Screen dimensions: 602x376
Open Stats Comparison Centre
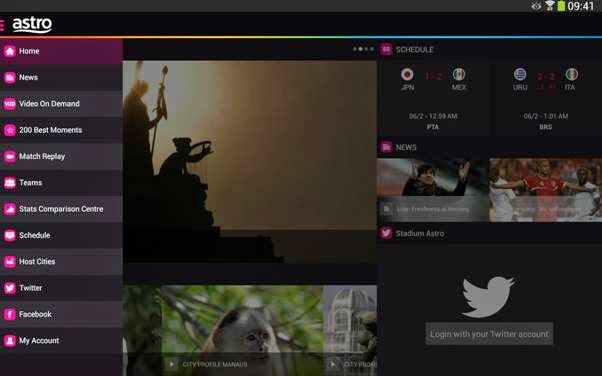pos(61,209)
